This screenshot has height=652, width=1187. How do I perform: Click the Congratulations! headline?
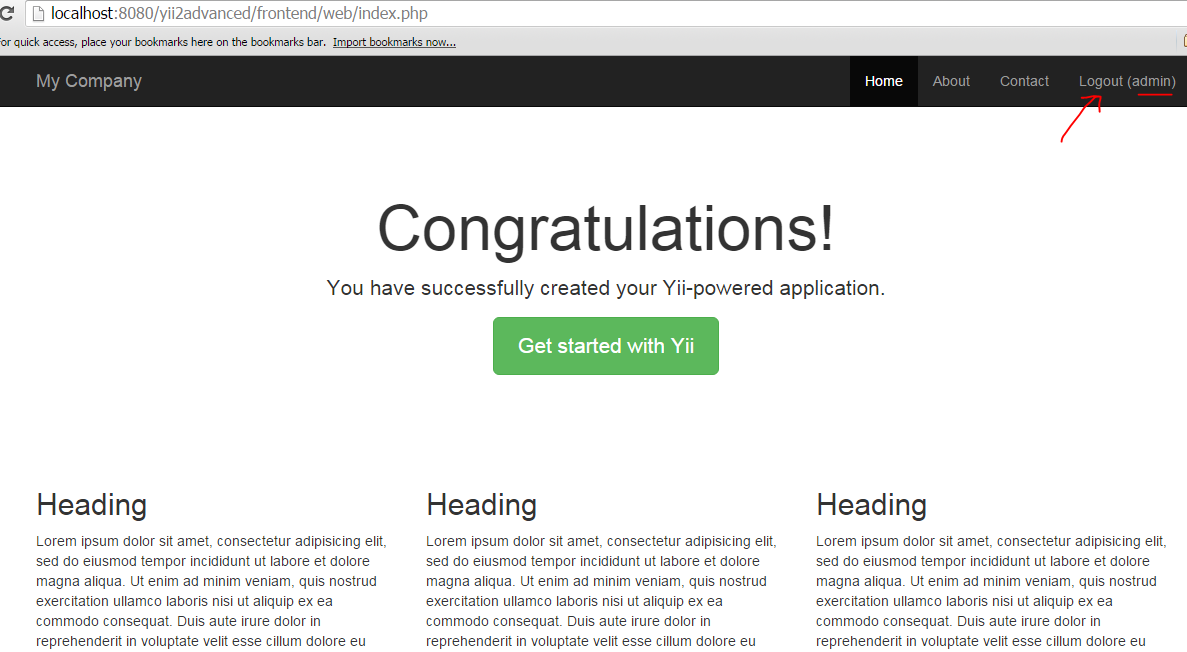tap(605, 228)
